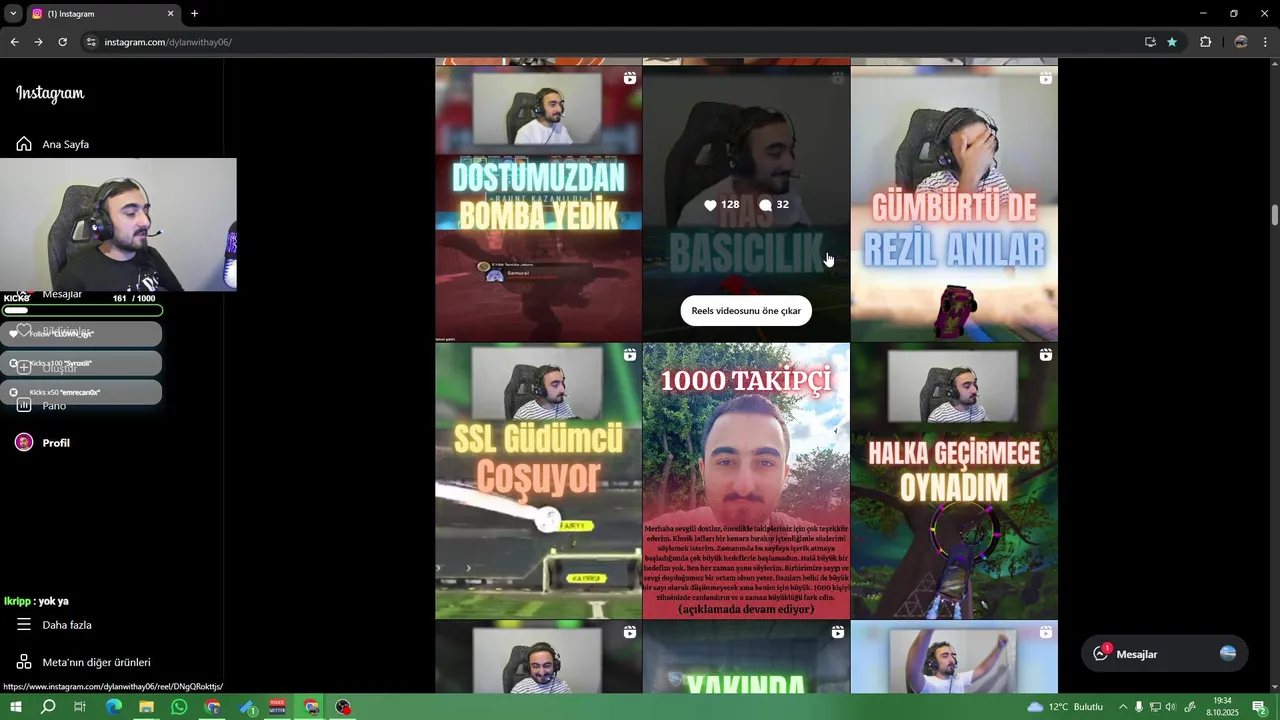Image resolution: width=1280 pixels, height=720 pixels.
Task: Open Voicemeeter from taskbar
Action: pos(277,707)
